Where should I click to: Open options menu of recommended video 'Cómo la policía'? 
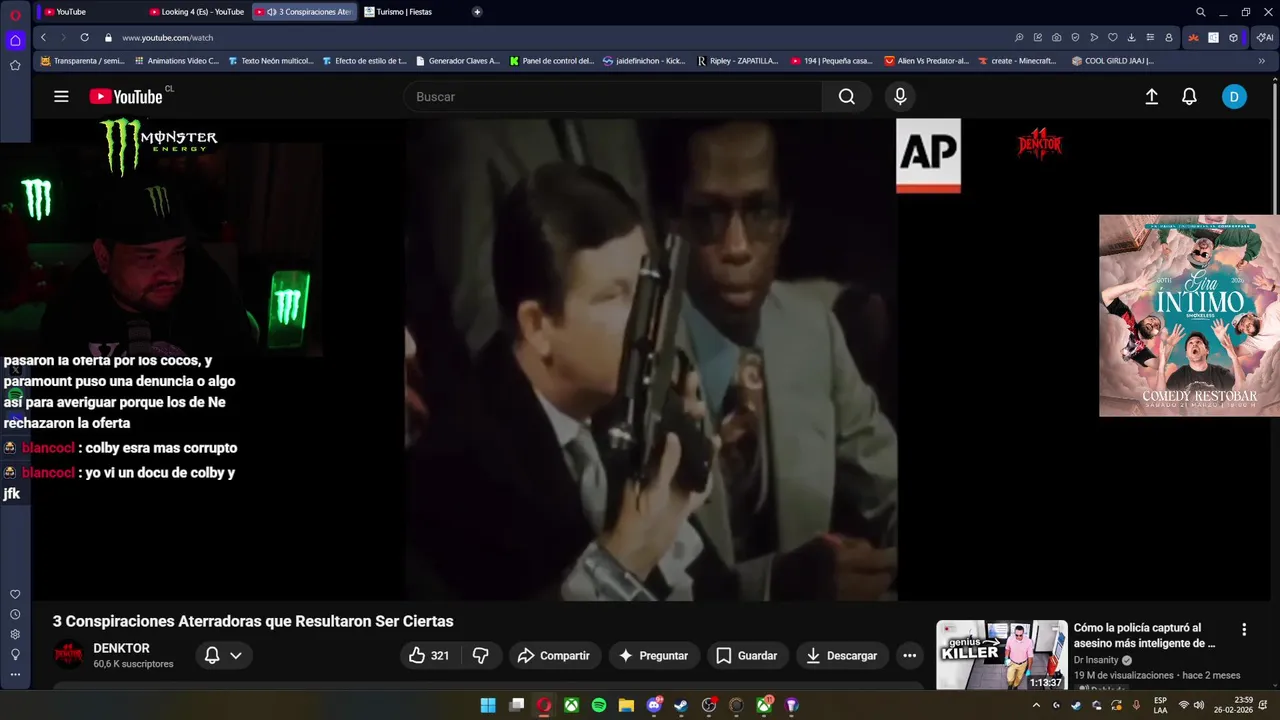(1244, 630)
